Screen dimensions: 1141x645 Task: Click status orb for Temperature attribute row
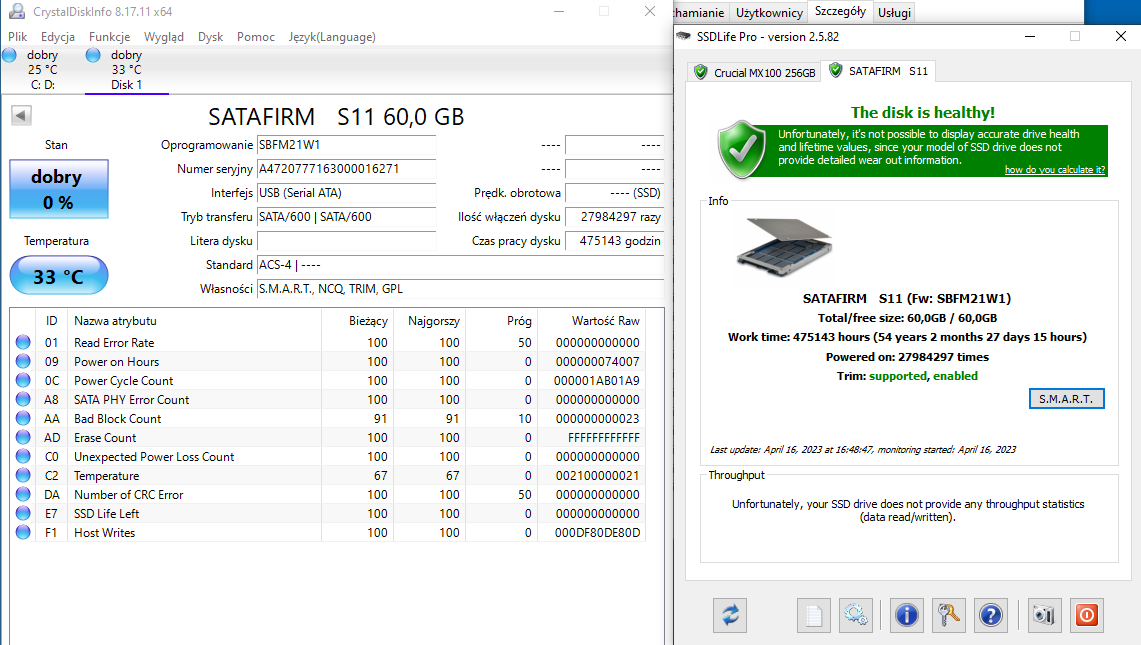pos(23,475)
